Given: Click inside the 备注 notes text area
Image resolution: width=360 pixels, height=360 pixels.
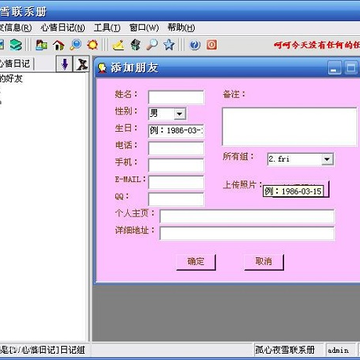Looking at the screenshot, I should pos(290,127).
